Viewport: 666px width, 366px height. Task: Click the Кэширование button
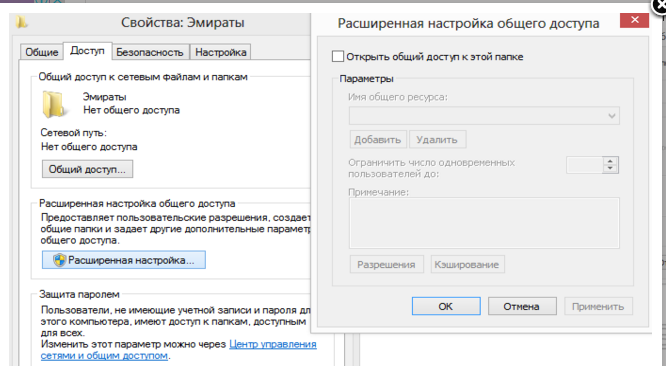point(467,265)
